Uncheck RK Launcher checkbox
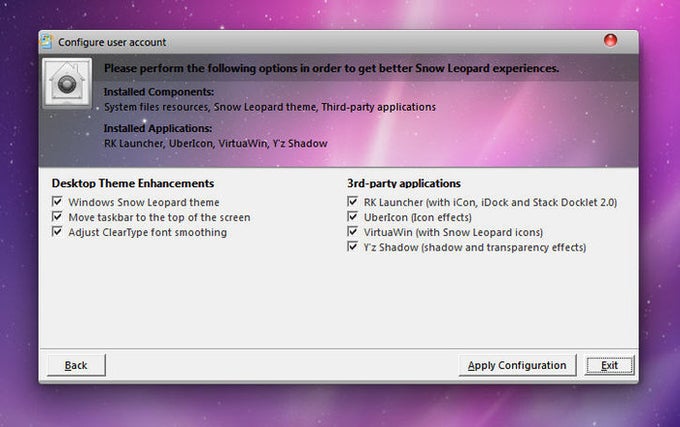The width and height of the screenshot is (680, 427). pyautogui.click(x=353, y=202)
